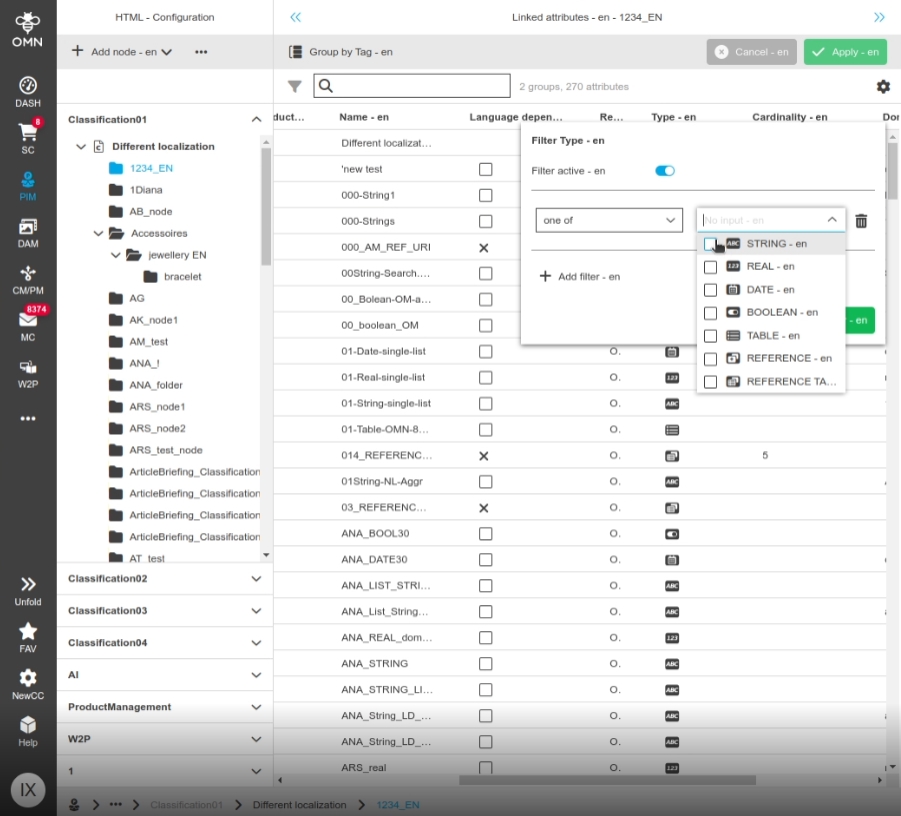Screen dimensions: 901x816
Task: Toggle the Filter active switch
Action: point(665,171)
